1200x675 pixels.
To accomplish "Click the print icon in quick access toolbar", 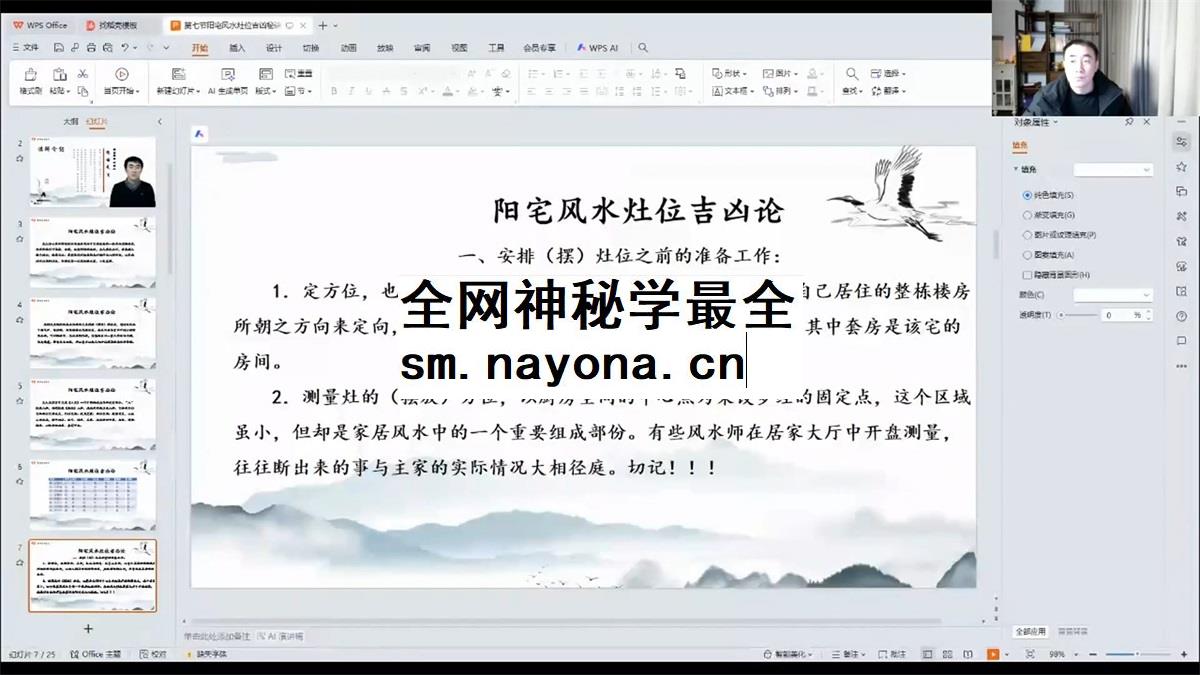I will [x=91, y=47].
